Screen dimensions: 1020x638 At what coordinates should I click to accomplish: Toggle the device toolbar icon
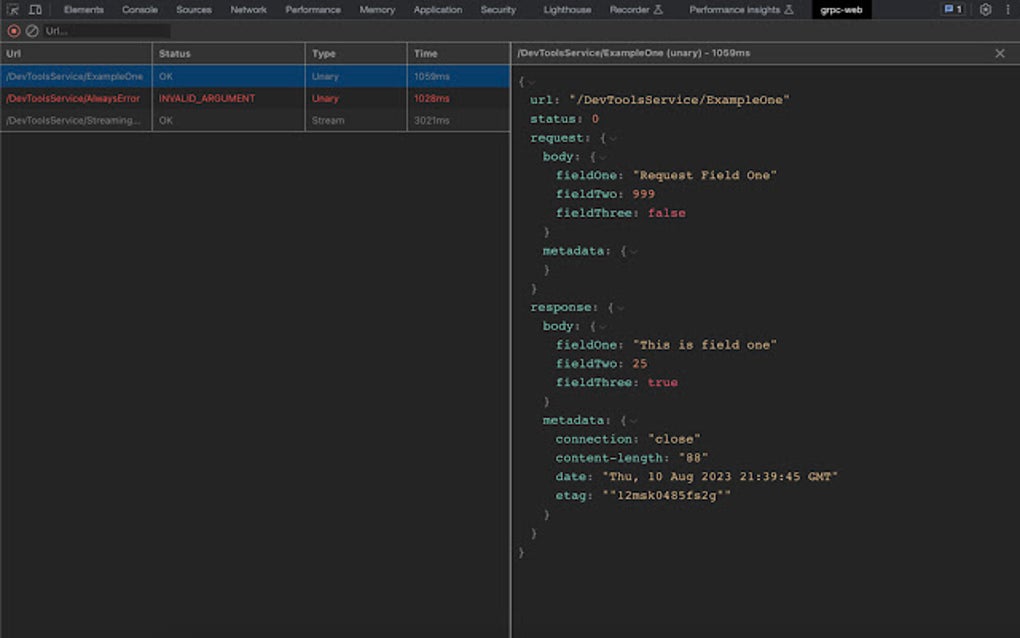35,10
